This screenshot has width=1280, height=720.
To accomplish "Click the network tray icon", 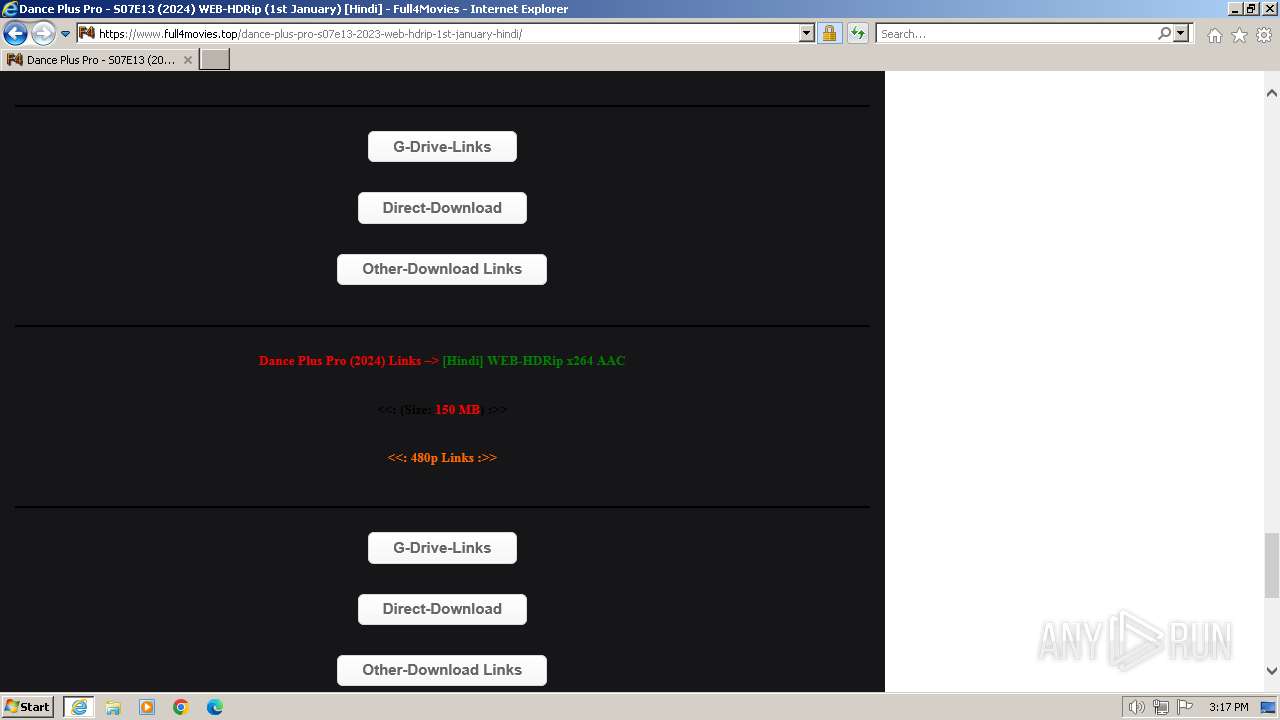I will click(x=1161, y=707).
